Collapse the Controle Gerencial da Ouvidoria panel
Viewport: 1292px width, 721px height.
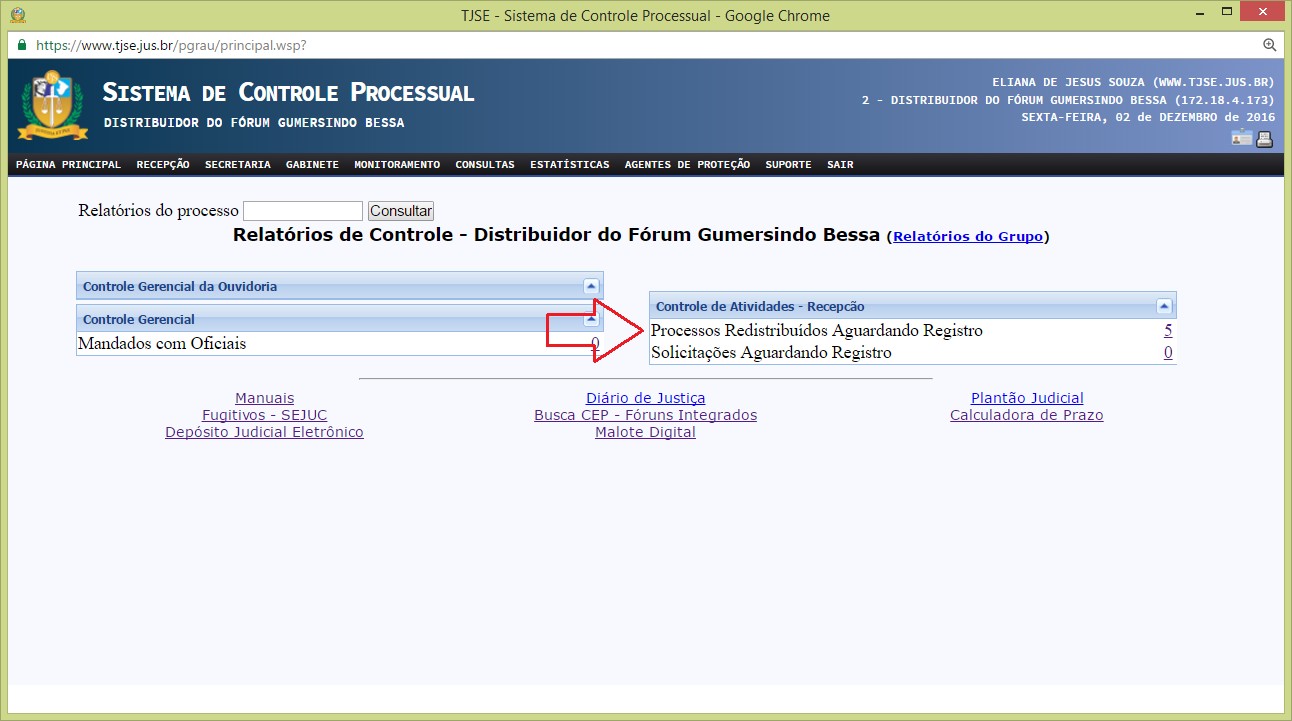(590, 286)
